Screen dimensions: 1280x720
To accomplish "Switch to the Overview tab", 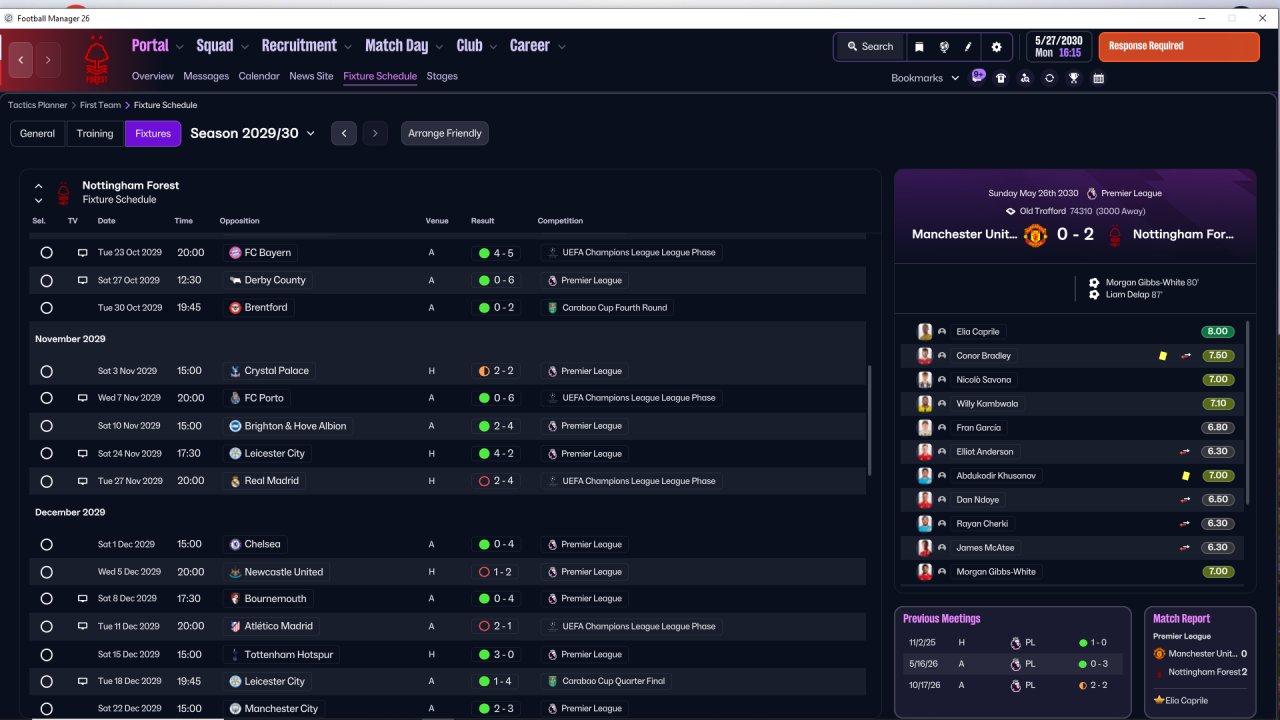I will click(x=153, y=76).
